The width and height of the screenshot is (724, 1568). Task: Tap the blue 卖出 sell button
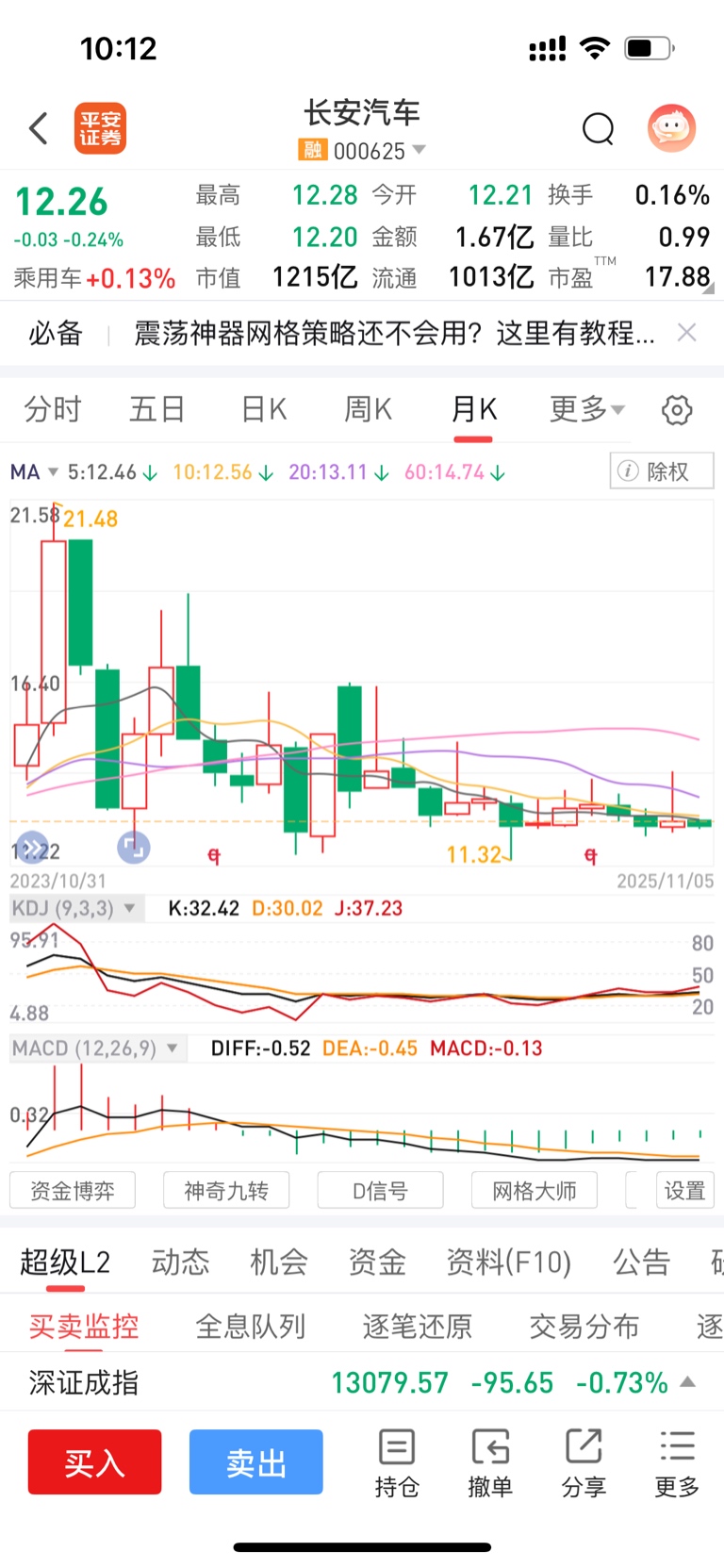tap(256, 1462)
